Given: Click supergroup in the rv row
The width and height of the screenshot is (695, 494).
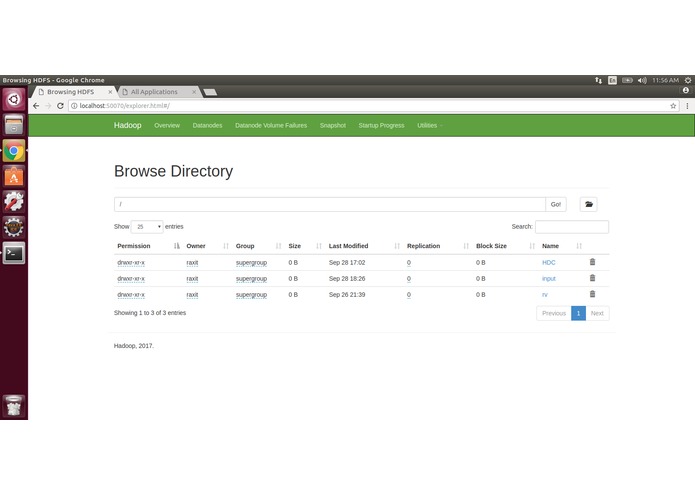Looking at the screenshot, I should [x=251, y=295].
